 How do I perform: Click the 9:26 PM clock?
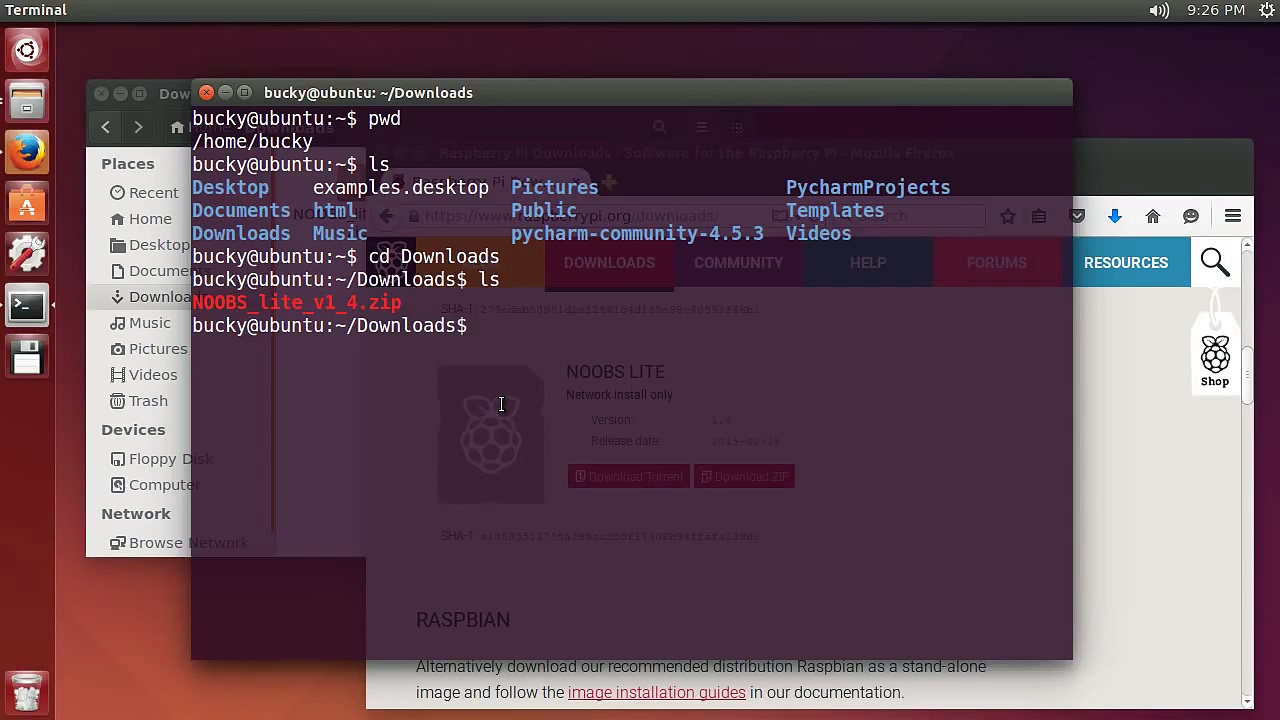(x=1215, y=10)
